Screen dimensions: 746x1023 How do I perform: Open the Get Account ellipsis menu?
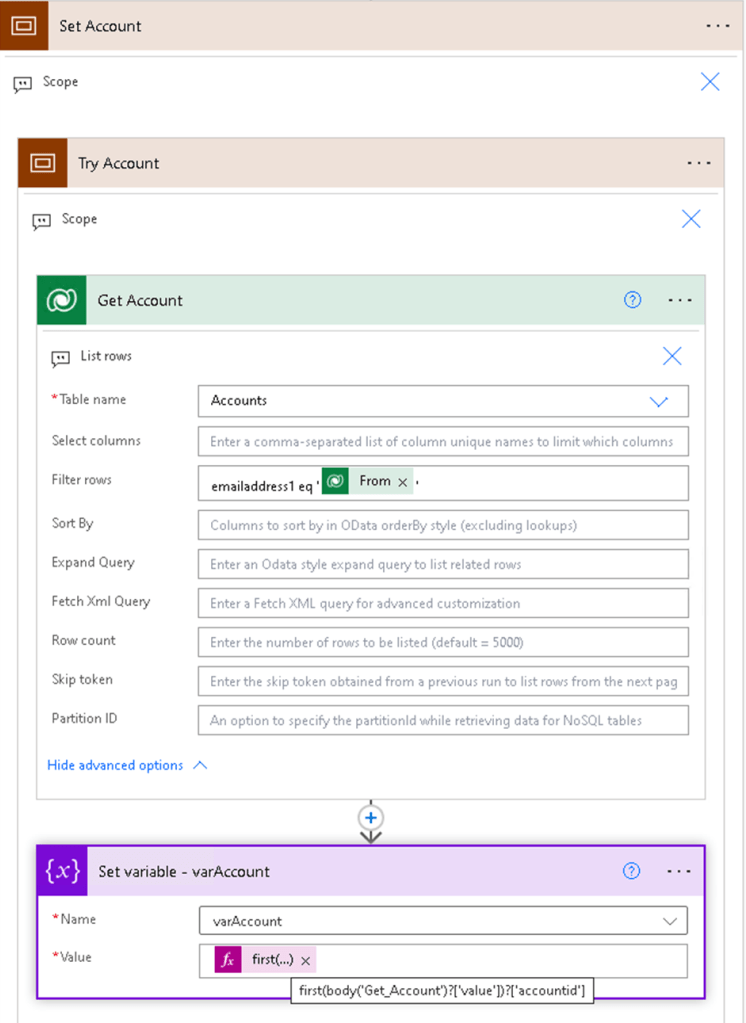pos(680,300)
